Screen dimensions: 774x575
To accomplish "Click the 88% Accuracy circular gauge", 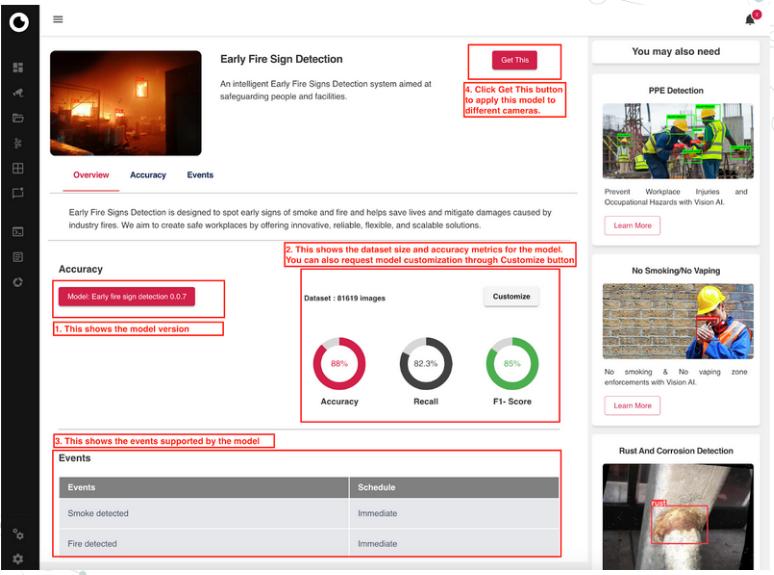I will pos(339,364).
